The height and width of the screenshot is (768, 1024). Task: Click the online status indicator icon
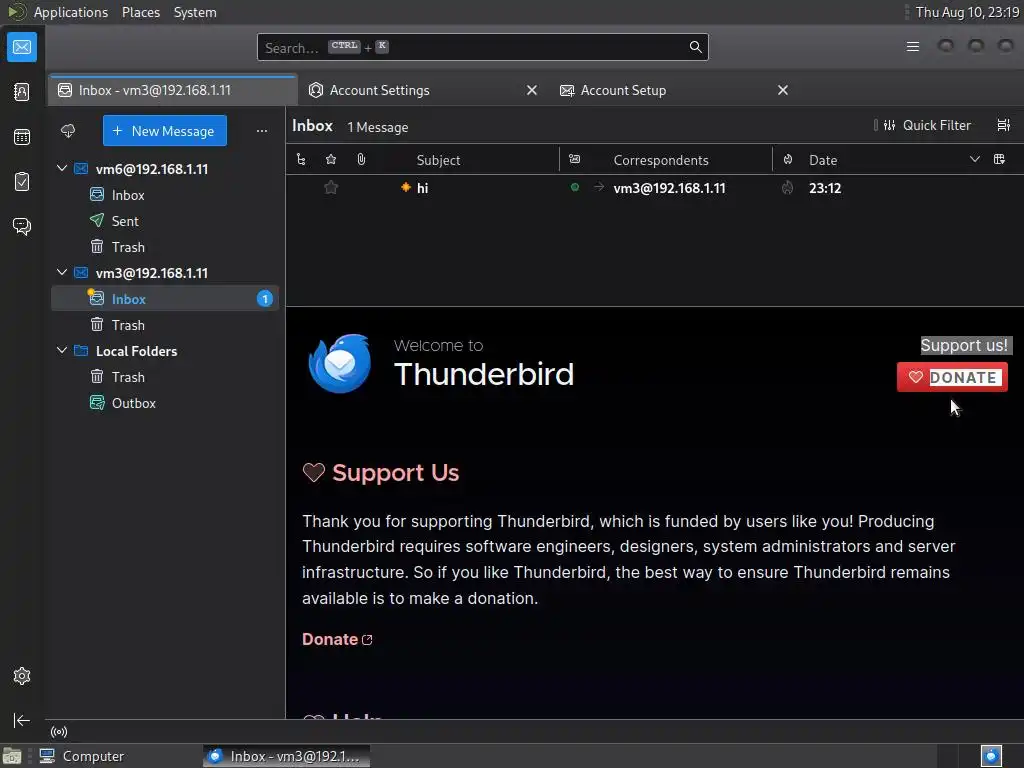point(59,731)
